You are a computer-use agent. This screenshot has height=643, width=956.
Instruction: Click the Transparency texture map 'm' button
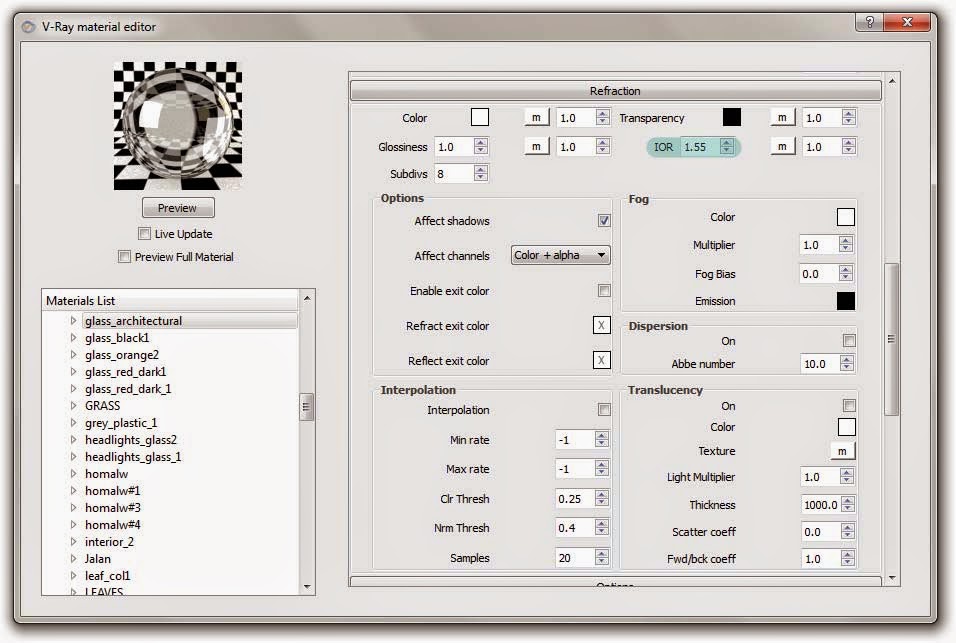(782, 117)
